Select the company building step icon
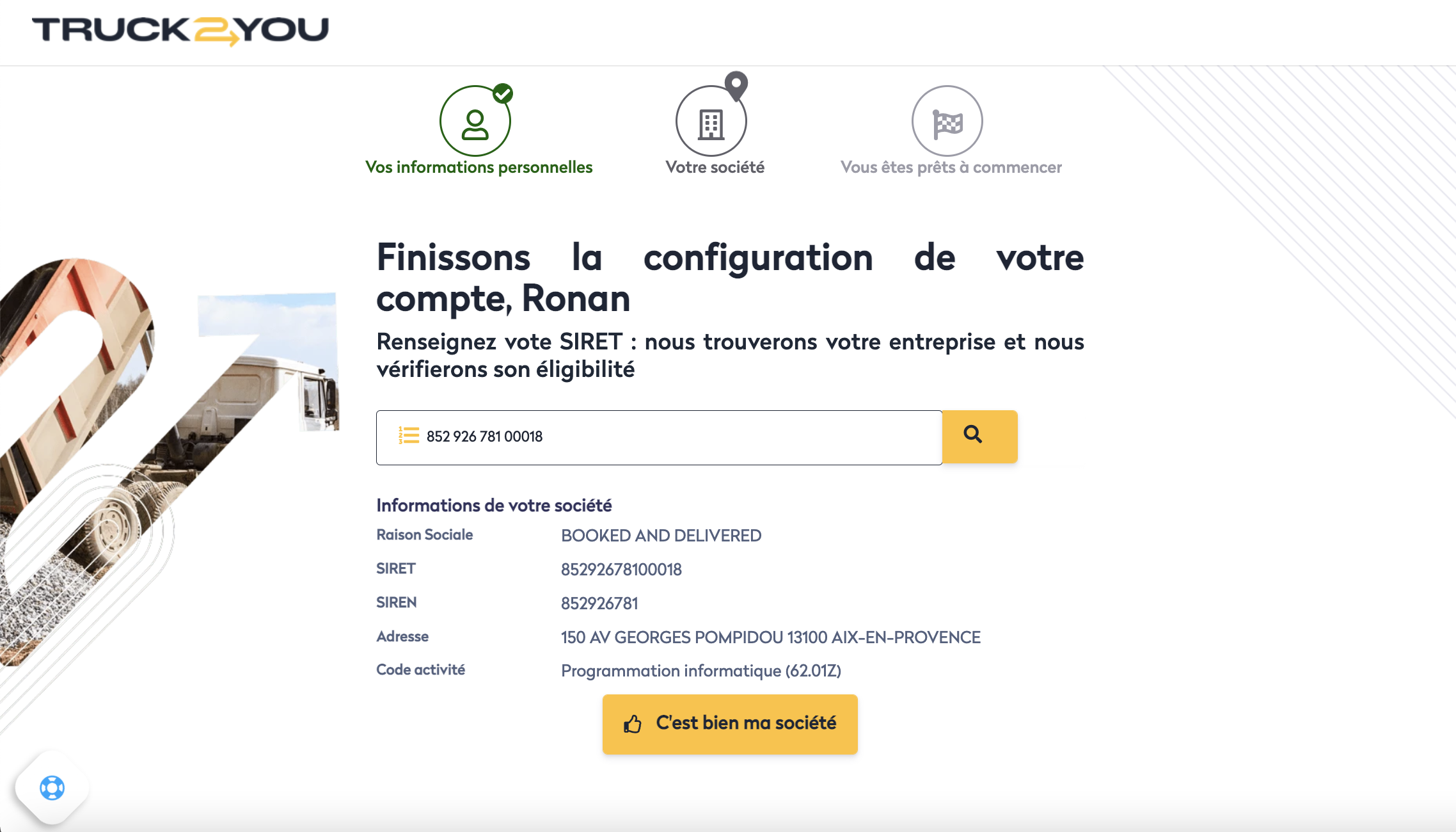 click(x=711, y=124)
